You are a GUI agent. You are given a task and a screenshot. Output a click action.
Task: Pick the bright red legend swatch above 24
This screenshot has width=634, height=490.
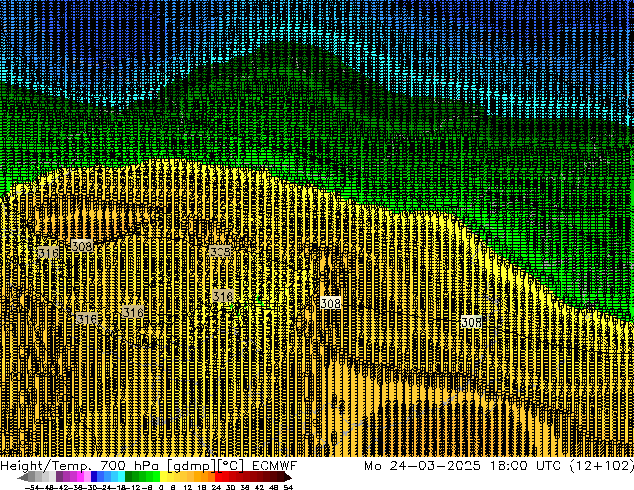[x=218, y=476]
